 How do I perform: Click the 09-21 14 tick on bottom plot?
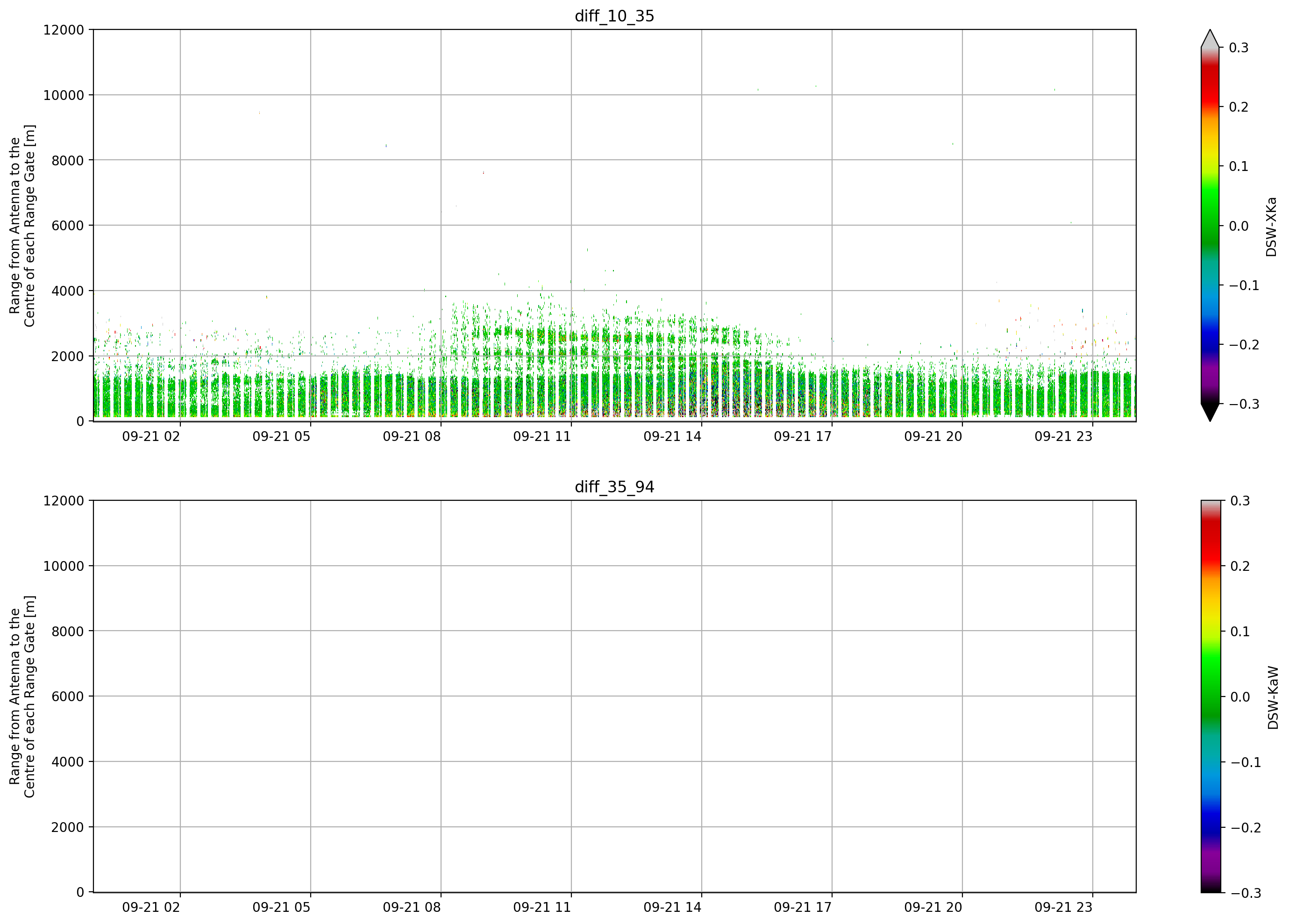click(672, 908)
